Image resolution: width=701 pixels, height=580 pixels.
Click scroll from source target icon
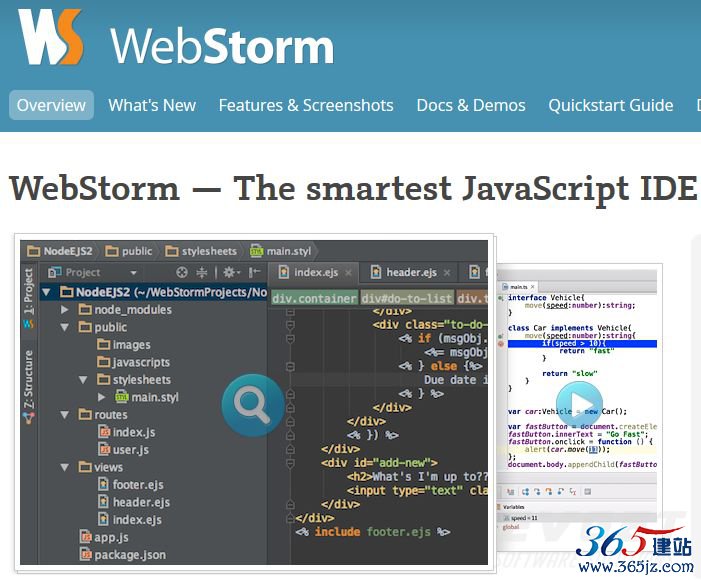pyautogui.click(x=182, y=272)
